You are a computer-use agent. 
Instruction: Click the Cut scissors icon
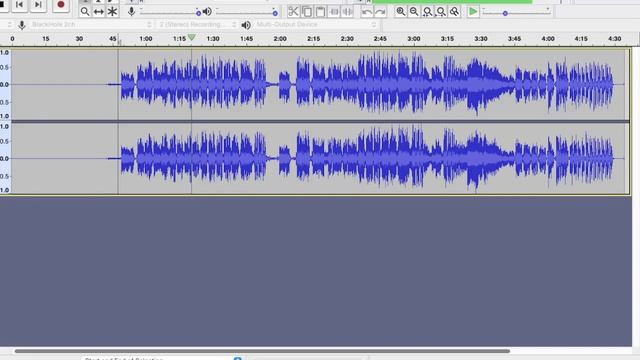(x=293, y=11)
